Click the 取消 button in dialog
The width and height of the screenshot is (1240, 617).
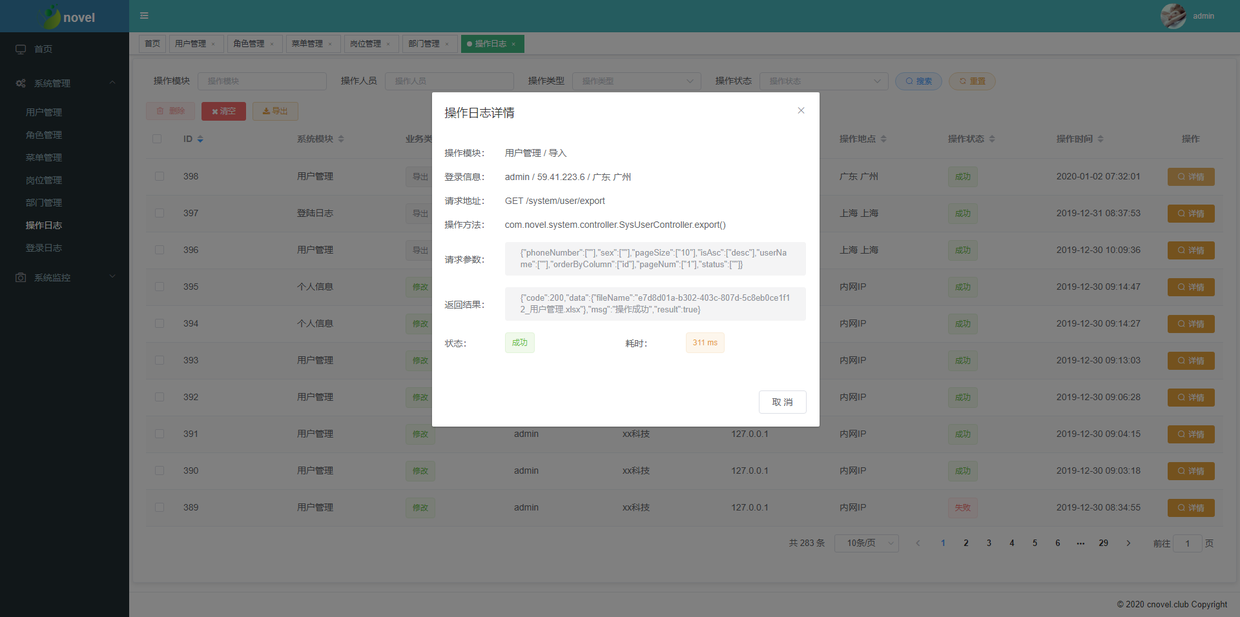tap(782, 402)
